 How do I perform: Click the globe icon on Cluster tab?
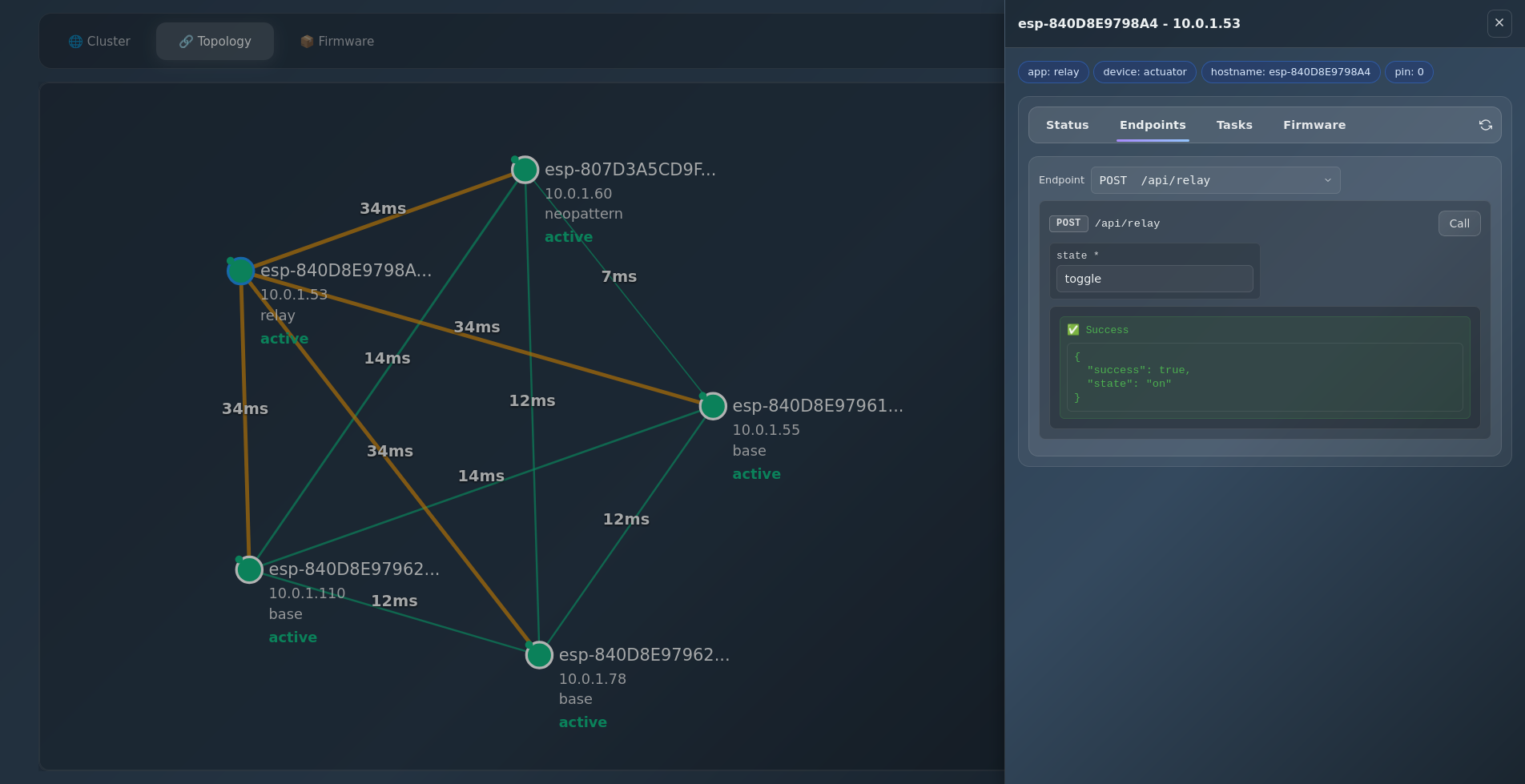coord(75,42)
